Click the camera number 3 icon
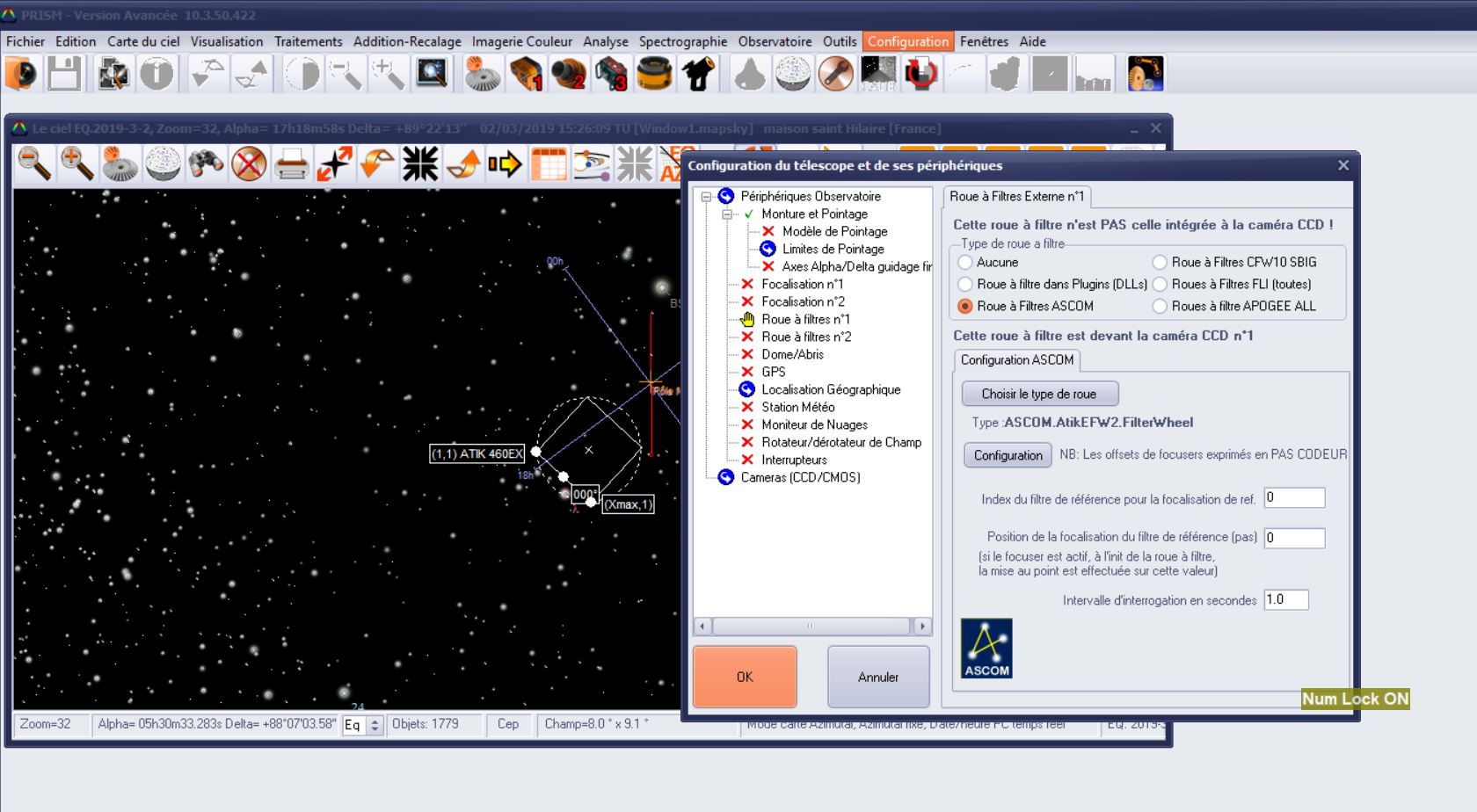The width and height of the screenshot is (1477, 812). click(611, 74)
